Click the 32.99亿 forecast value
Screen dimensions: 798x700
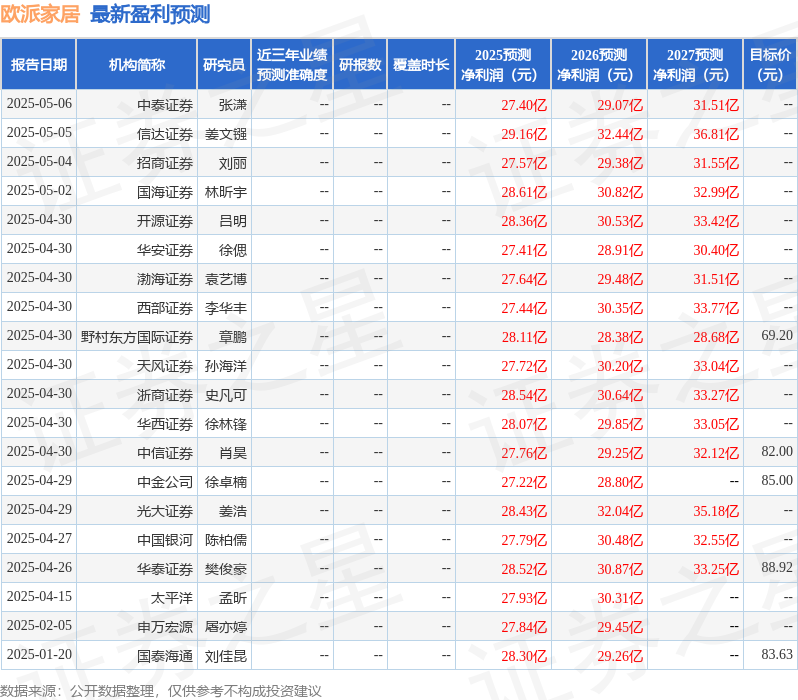716,192
